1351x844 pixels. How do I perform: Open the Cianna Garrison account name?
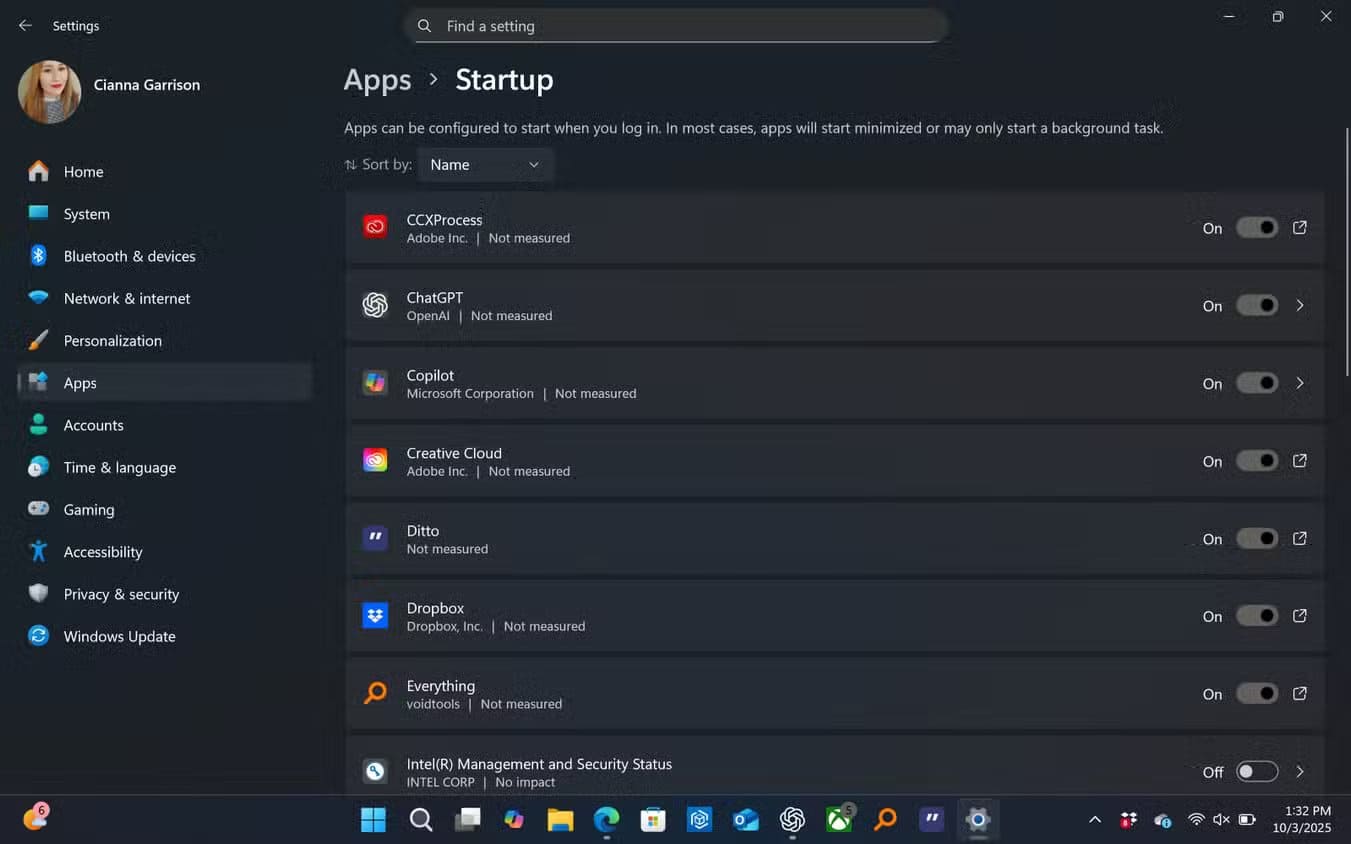pyautogui.click(x=147, y=85)
